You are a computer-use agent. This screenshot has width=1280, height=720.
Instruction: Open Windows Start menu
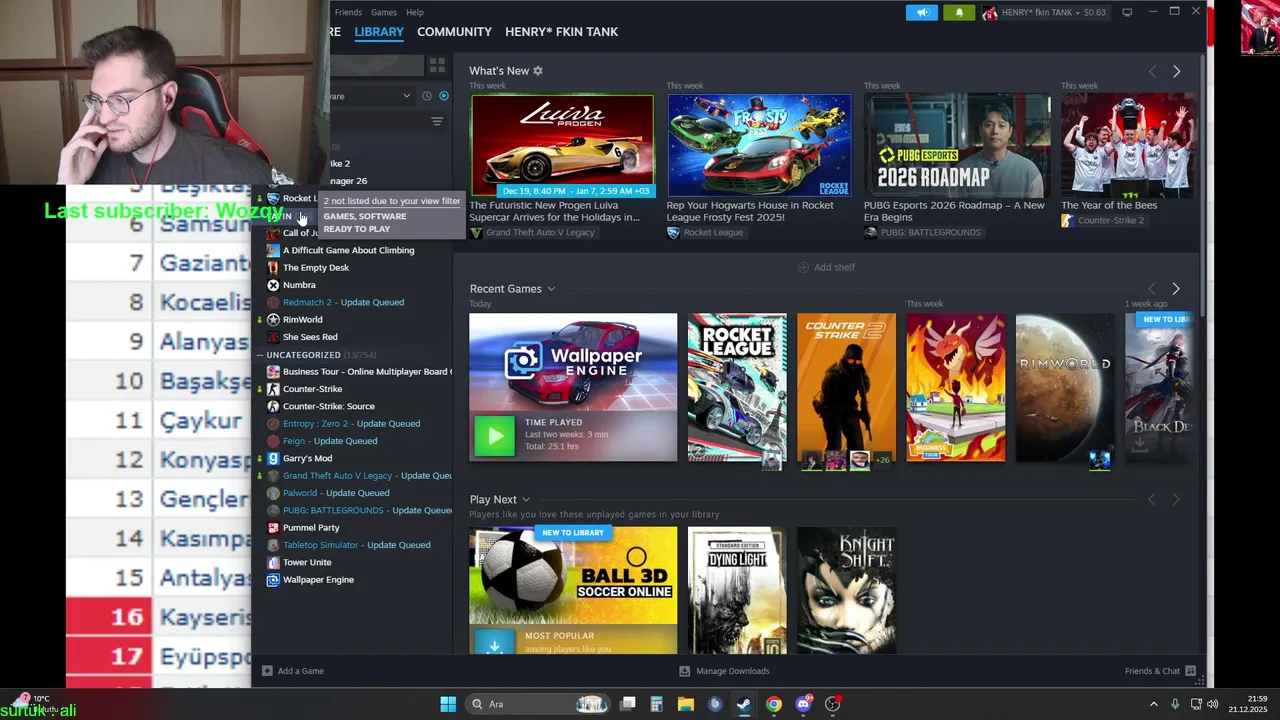pyautogui.click(x=448, y=704)
